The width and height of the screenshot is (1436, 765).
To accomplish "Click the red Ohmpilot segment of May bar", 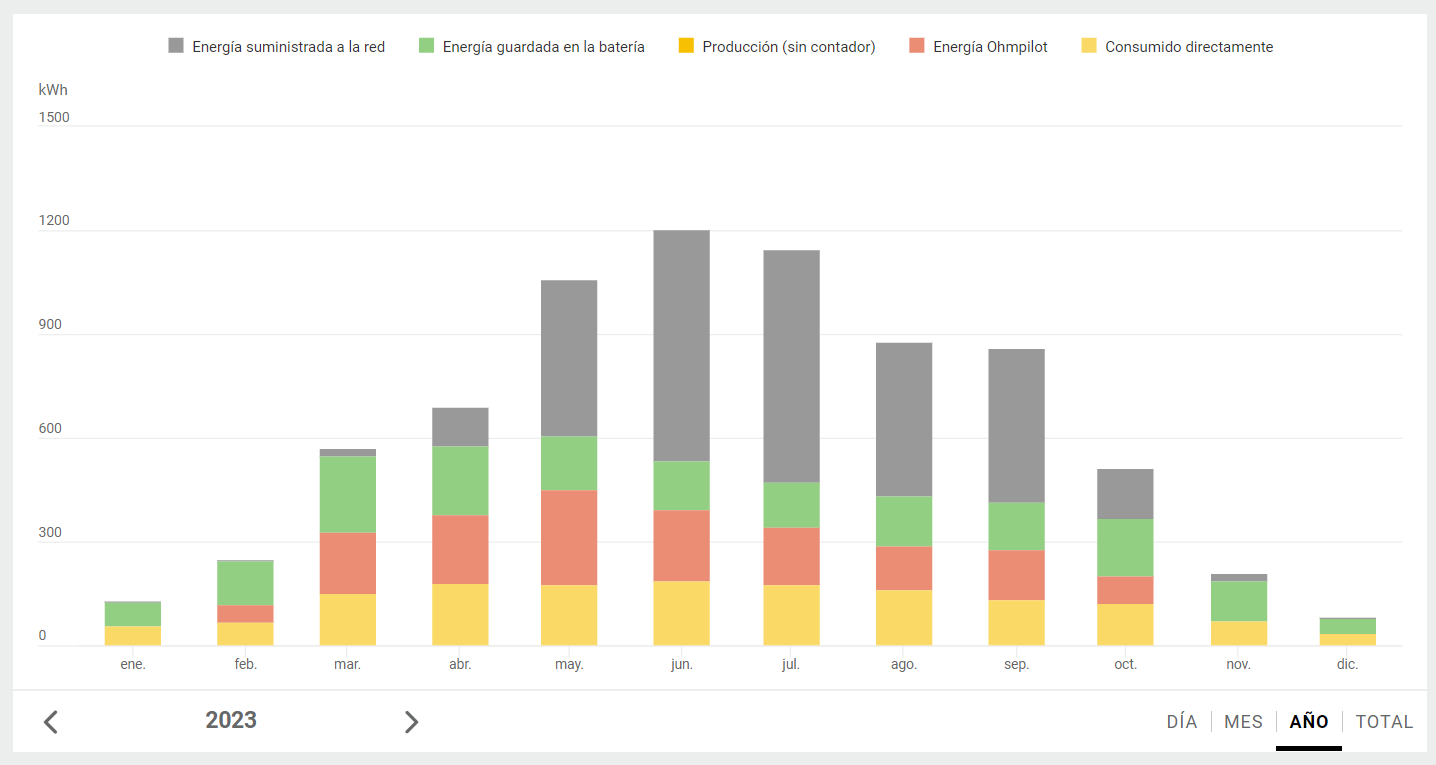I will (x=569, y=537).
